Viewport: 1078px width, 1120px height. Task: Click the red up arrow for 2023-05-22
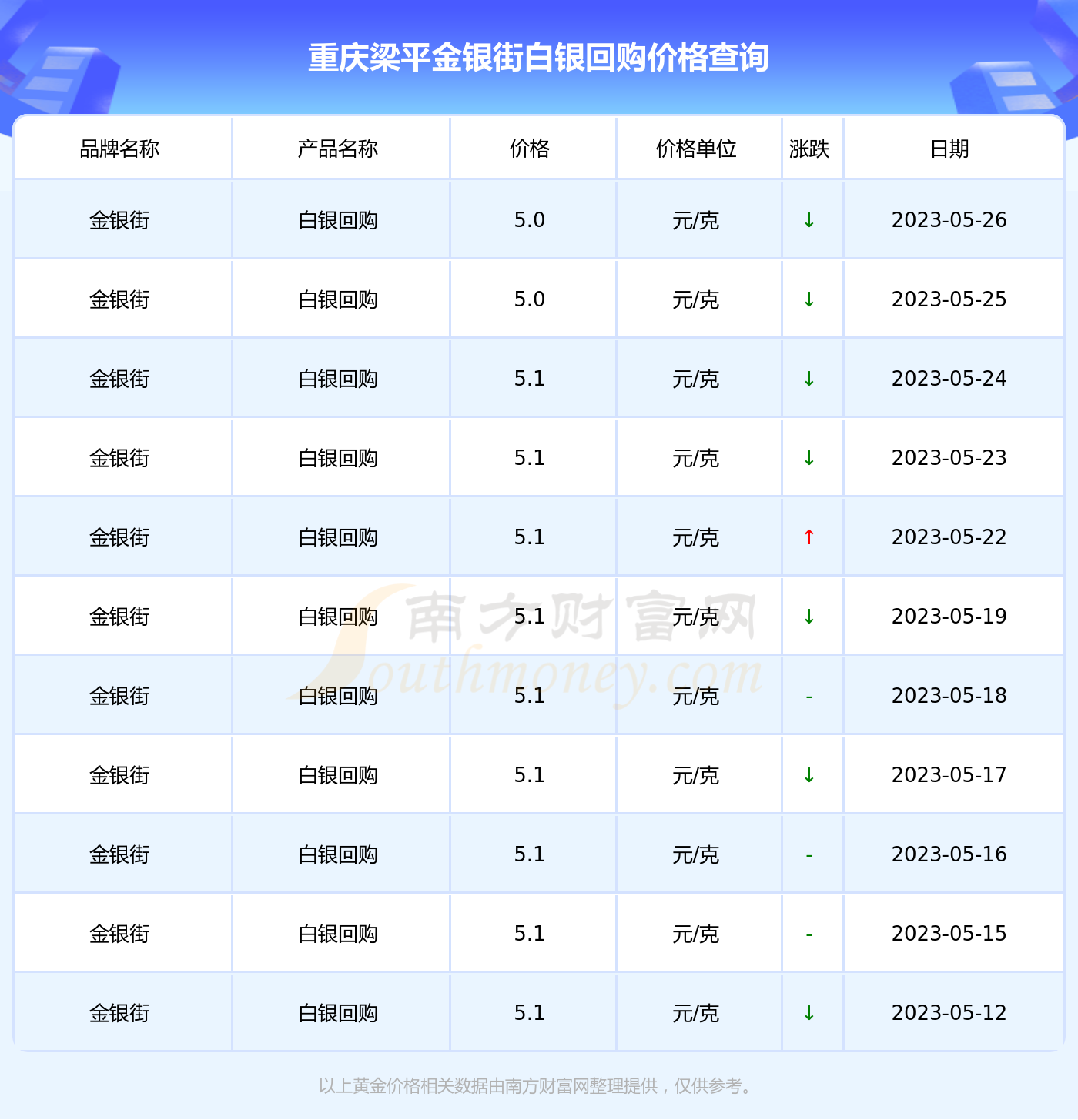pos(809,537)
